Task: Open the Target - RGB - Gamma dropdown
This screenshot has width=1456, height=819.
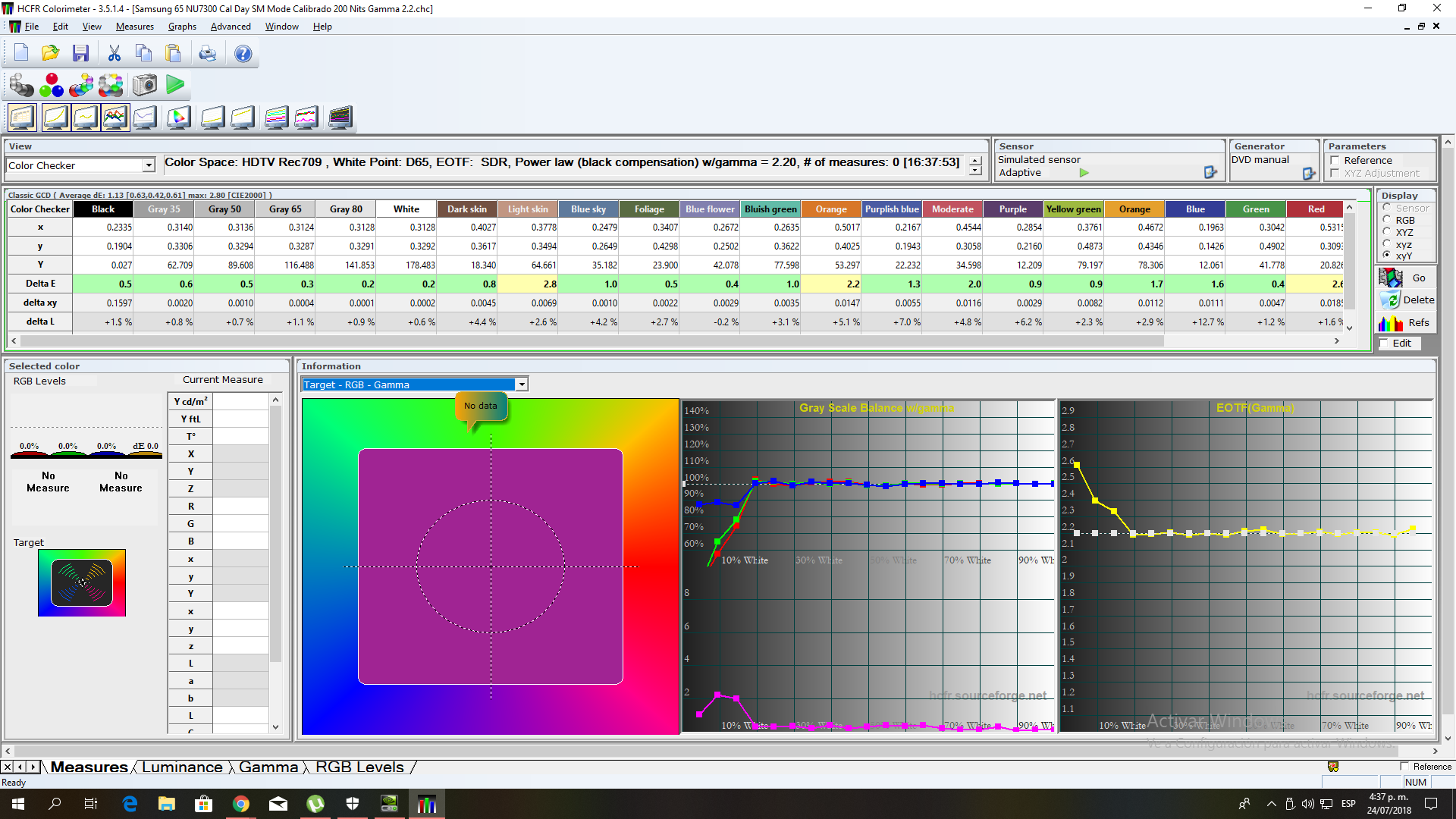Action: pos(522,384)
